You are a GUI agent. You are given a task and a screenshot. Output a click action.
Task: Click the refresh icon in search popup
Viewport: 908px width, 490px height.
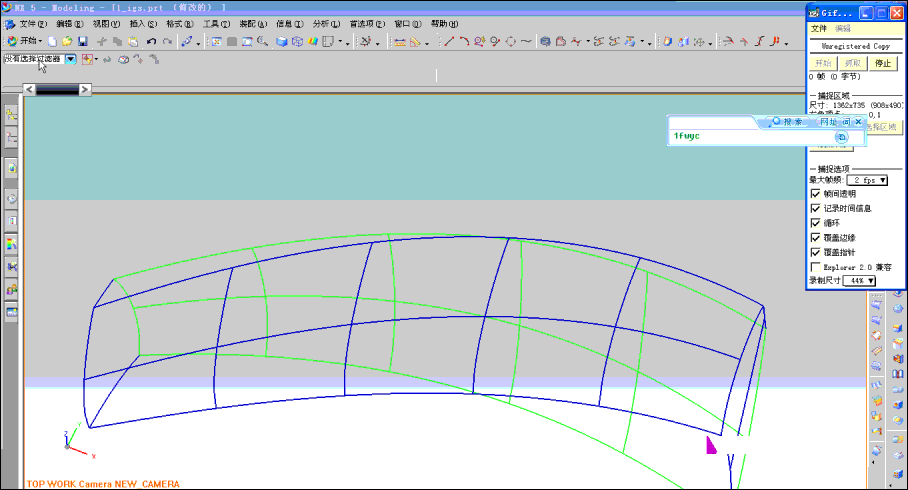click(841, 137)
